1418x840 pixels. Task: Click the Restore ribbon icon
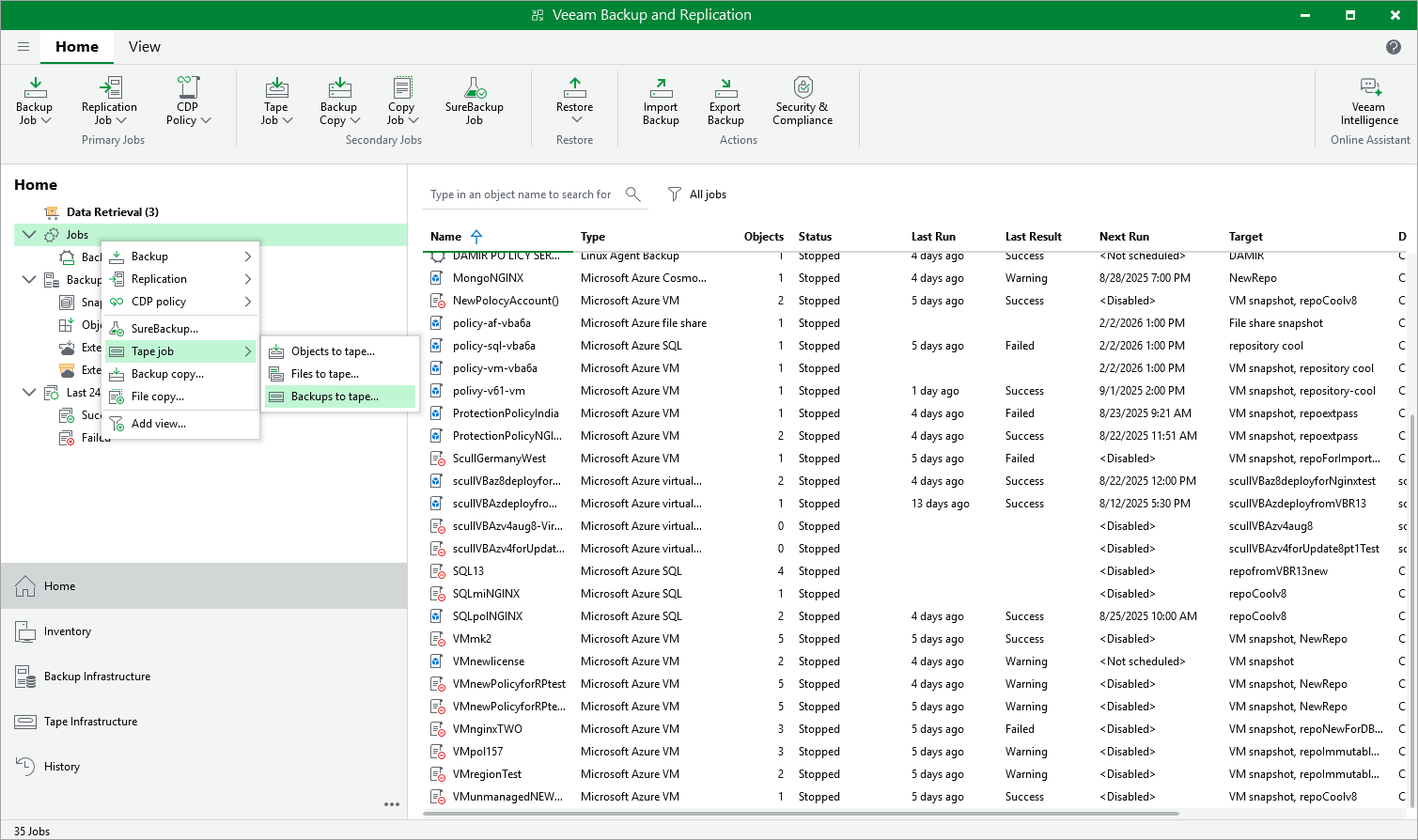(x=575, y=87)
